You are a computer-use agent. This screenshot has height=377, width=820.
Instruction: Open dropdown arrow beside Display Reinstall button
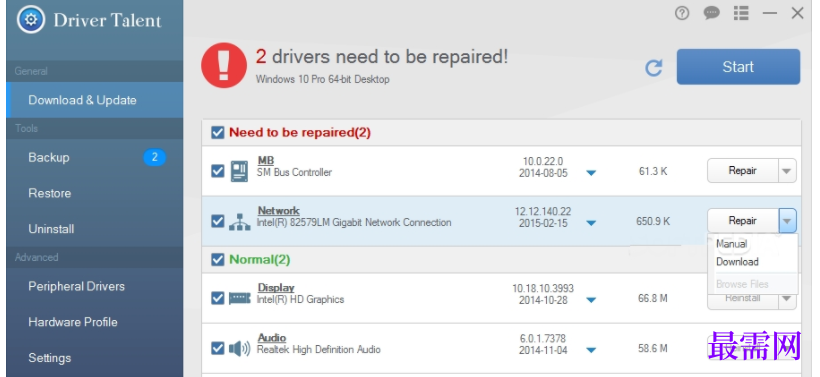click(788, 299)
